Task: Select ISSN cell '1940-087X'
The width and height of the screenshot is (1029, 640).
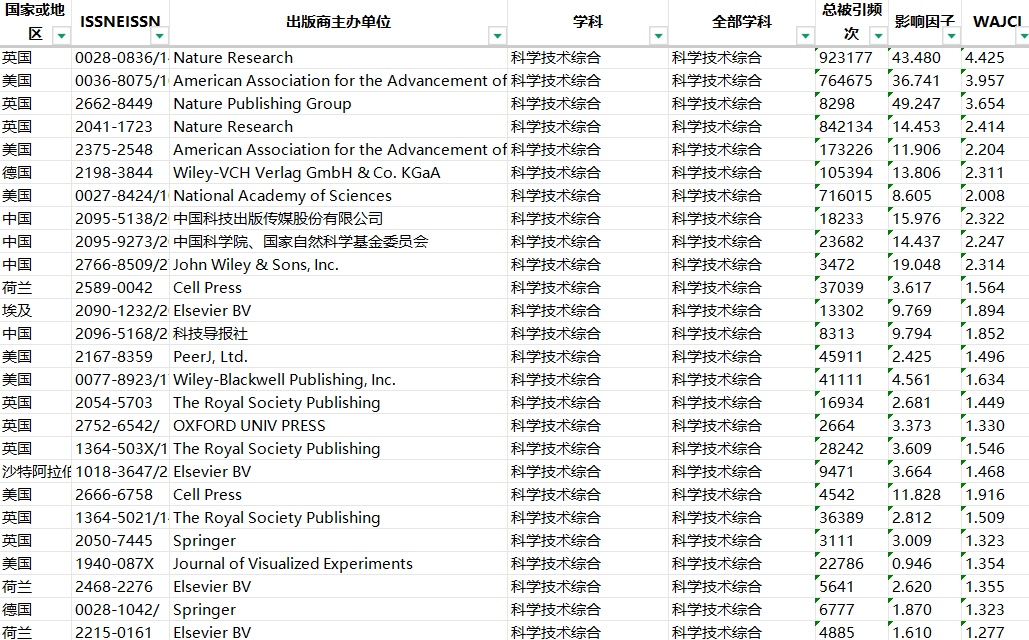Action: click(x=121, y=563)
